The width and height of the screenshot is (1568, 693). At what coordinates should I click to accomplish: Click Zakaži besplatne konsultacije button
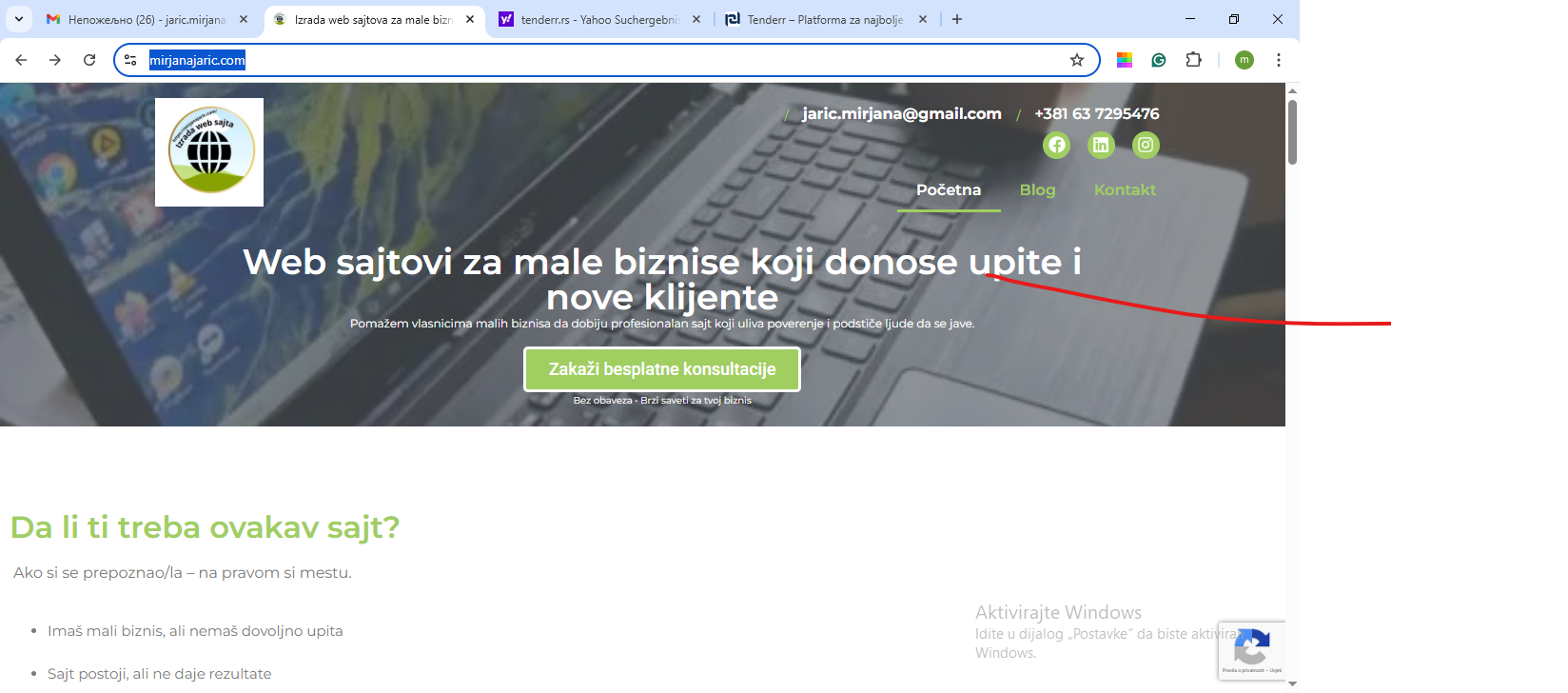pos(662,369)
